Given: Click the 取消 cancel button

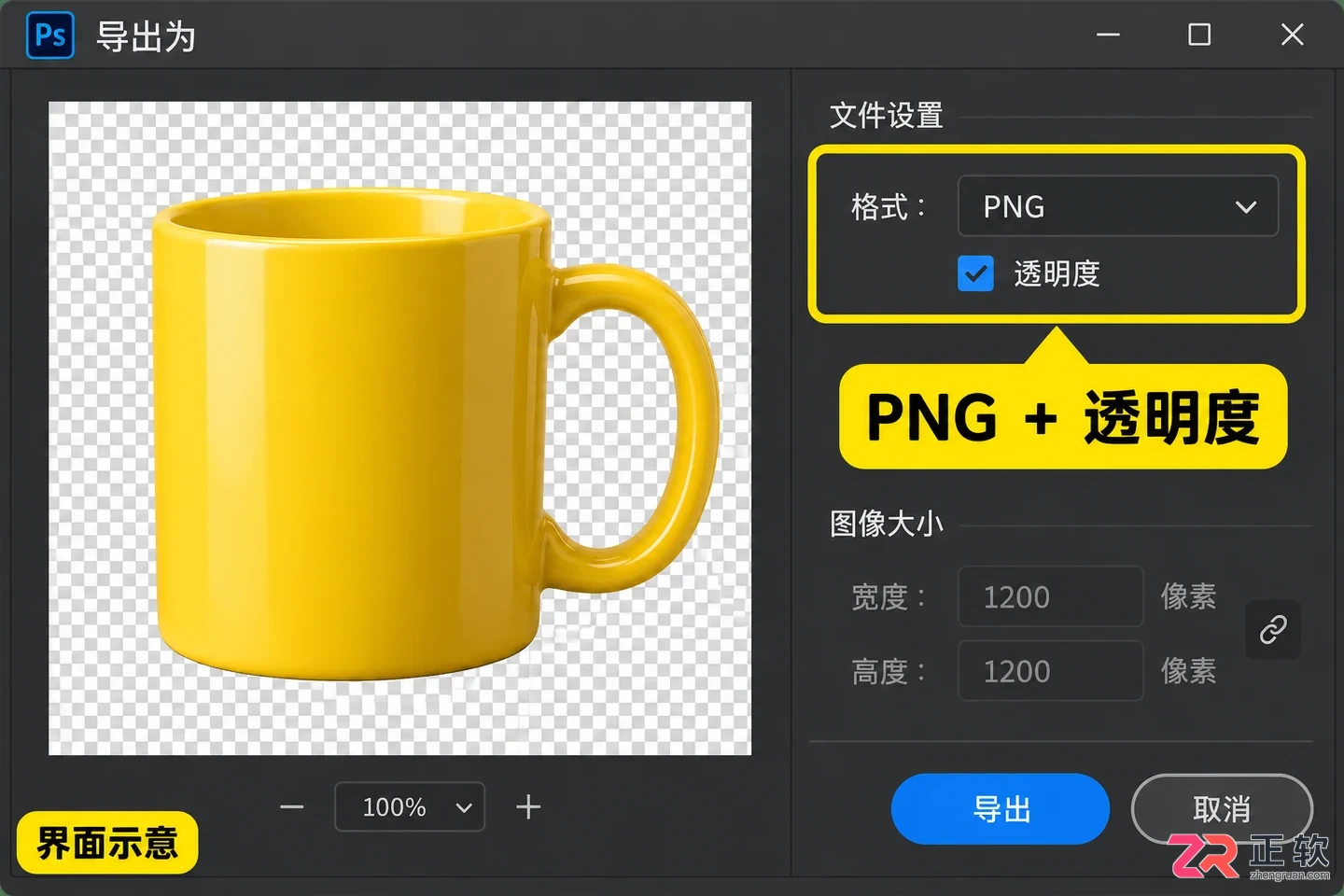Looking at the screenshot, I should click(x=1222, y=809).
